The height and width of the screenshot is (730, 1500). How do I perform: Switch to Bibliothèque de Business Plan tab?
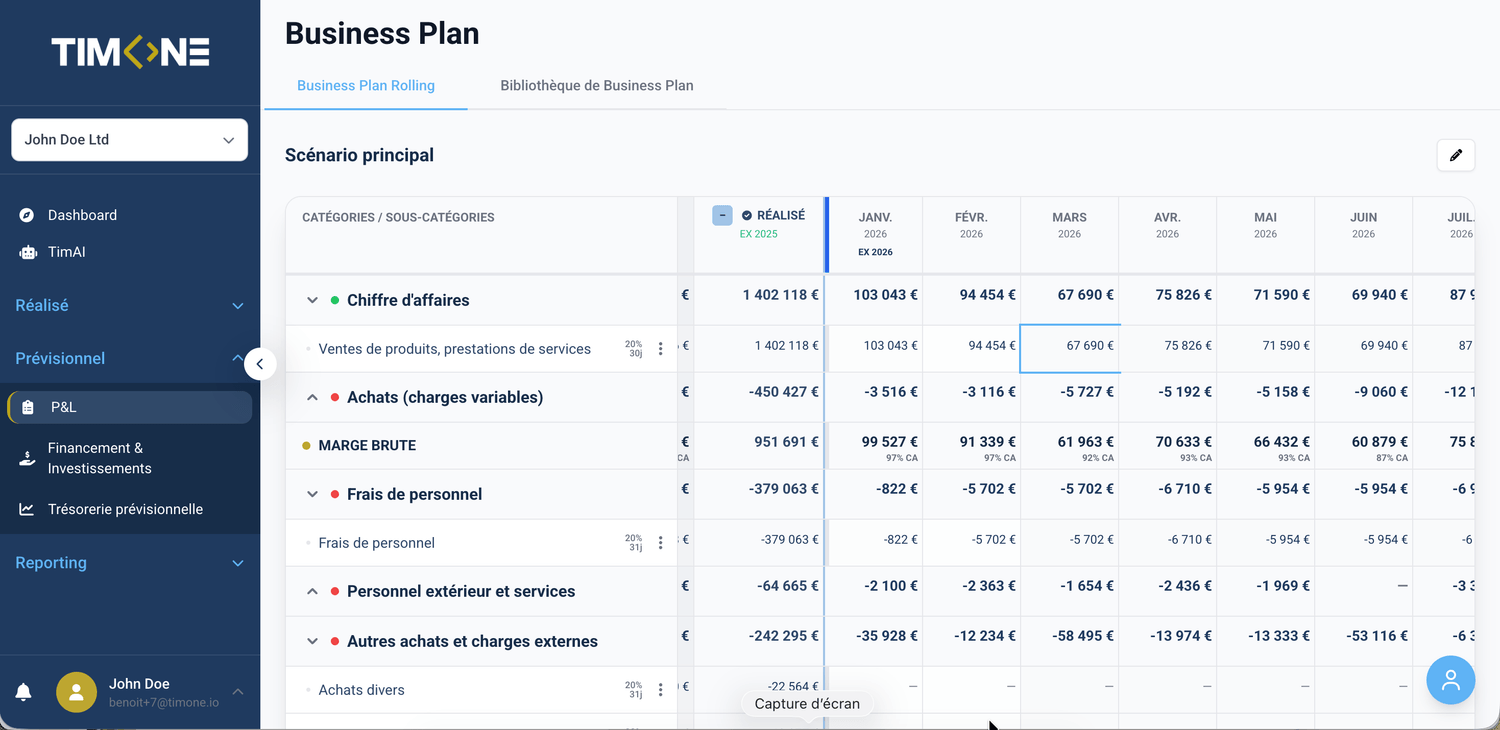pyautogui.click(x=596, y=85)
